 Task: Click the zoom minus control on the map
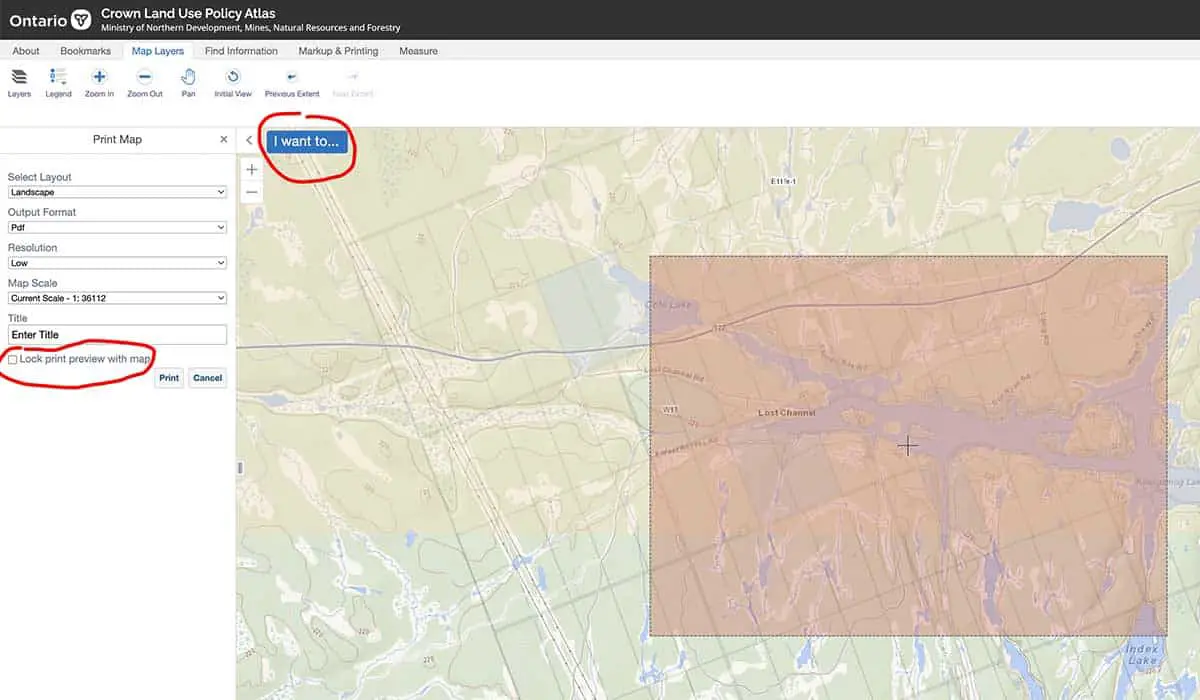252,191
